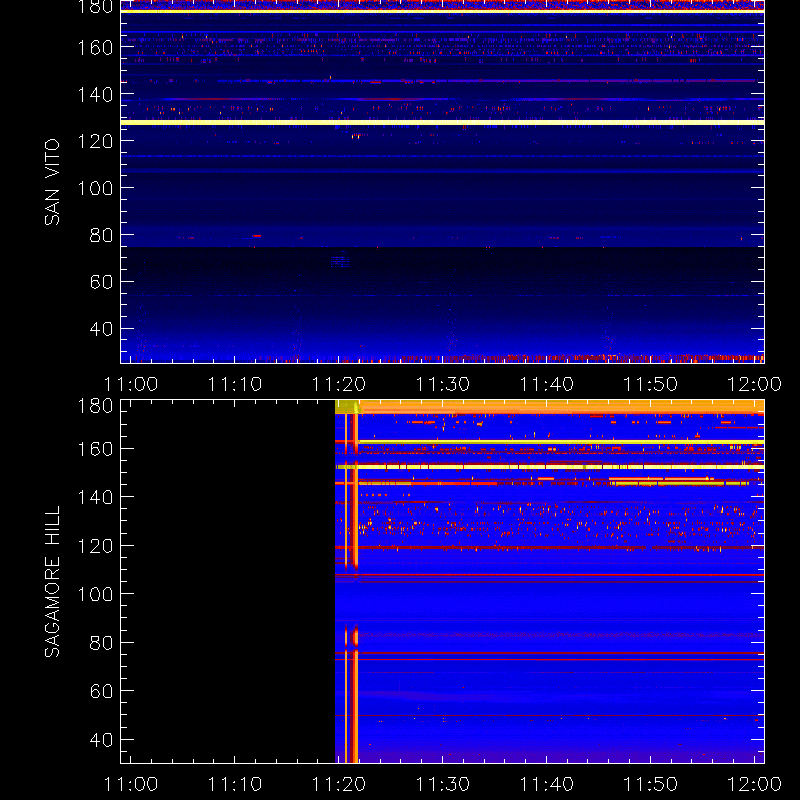The width and height of the screenshot is (800, 800).
Task: Click the bright yellow band near 128 in SAN VITO
Action: pyautogui.click(x=442, y=122)
